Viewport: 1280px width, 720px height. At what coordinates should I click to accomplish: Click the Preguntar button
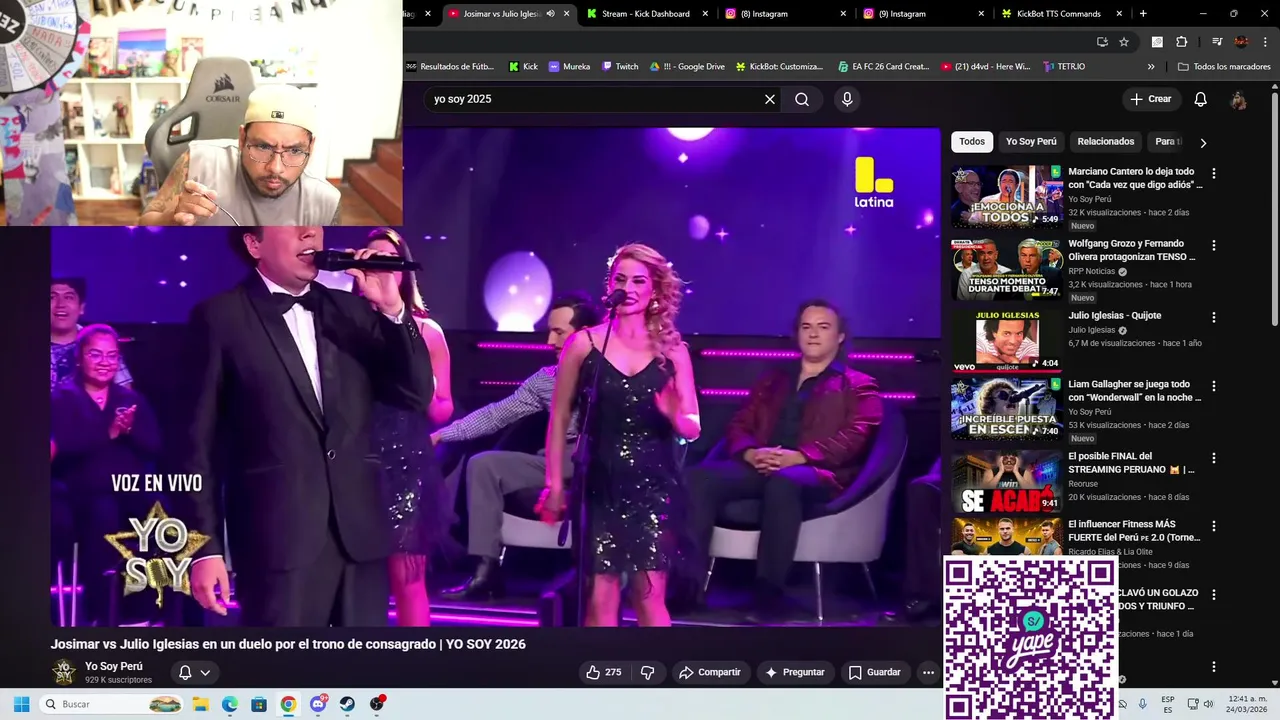795,672
